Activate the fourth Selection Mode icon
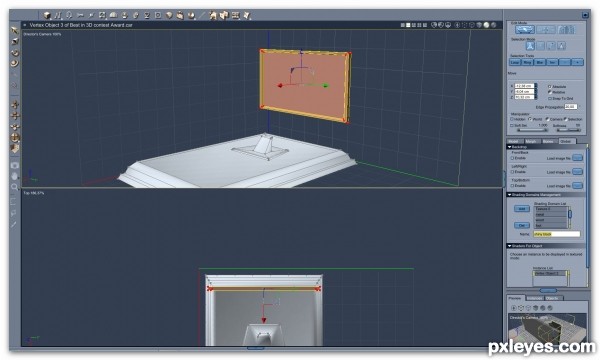The width and height of the screenshot is (600, 360). point(561,46)
